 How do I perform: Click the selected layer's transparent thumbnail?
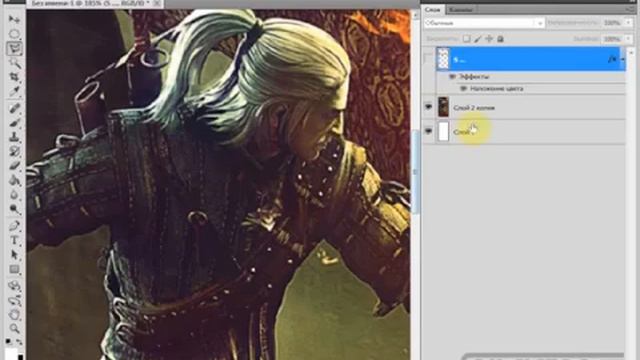point(443,59)
